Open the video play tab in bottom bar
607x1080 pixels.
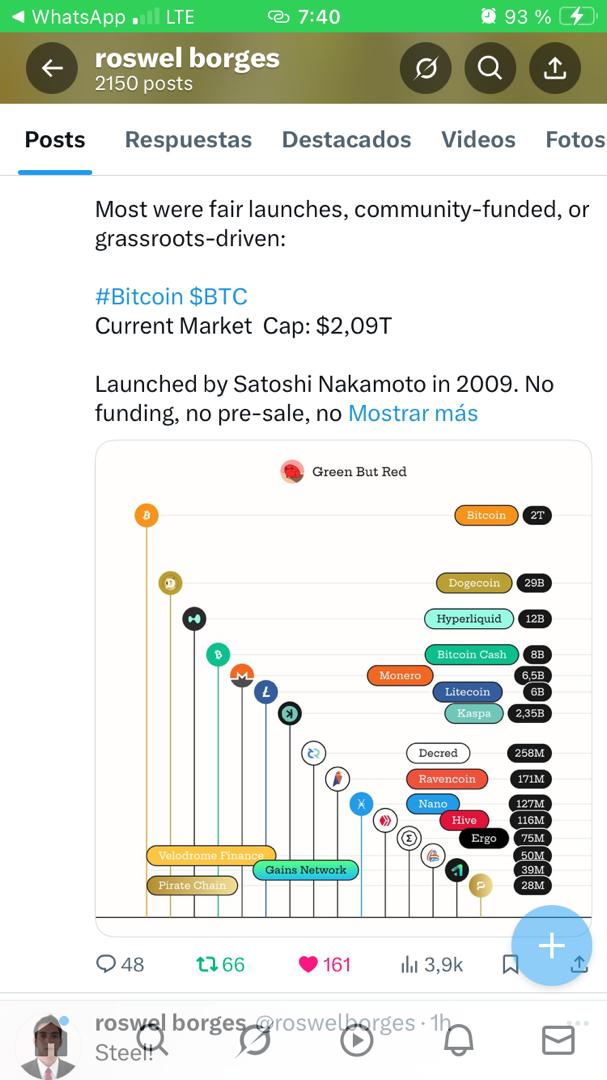pos(357,1041)
